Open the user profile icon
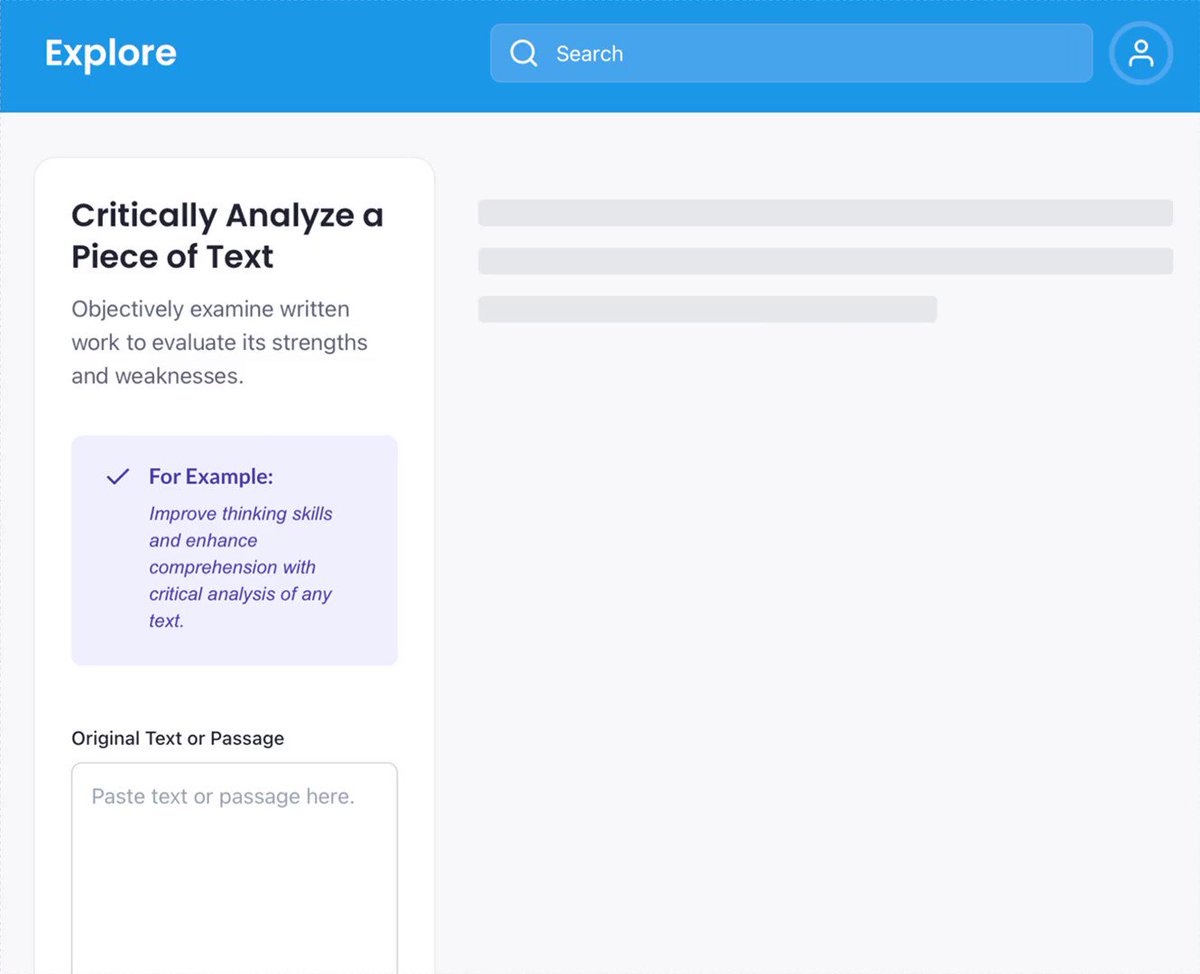1200x974 pixels. 1141,53
